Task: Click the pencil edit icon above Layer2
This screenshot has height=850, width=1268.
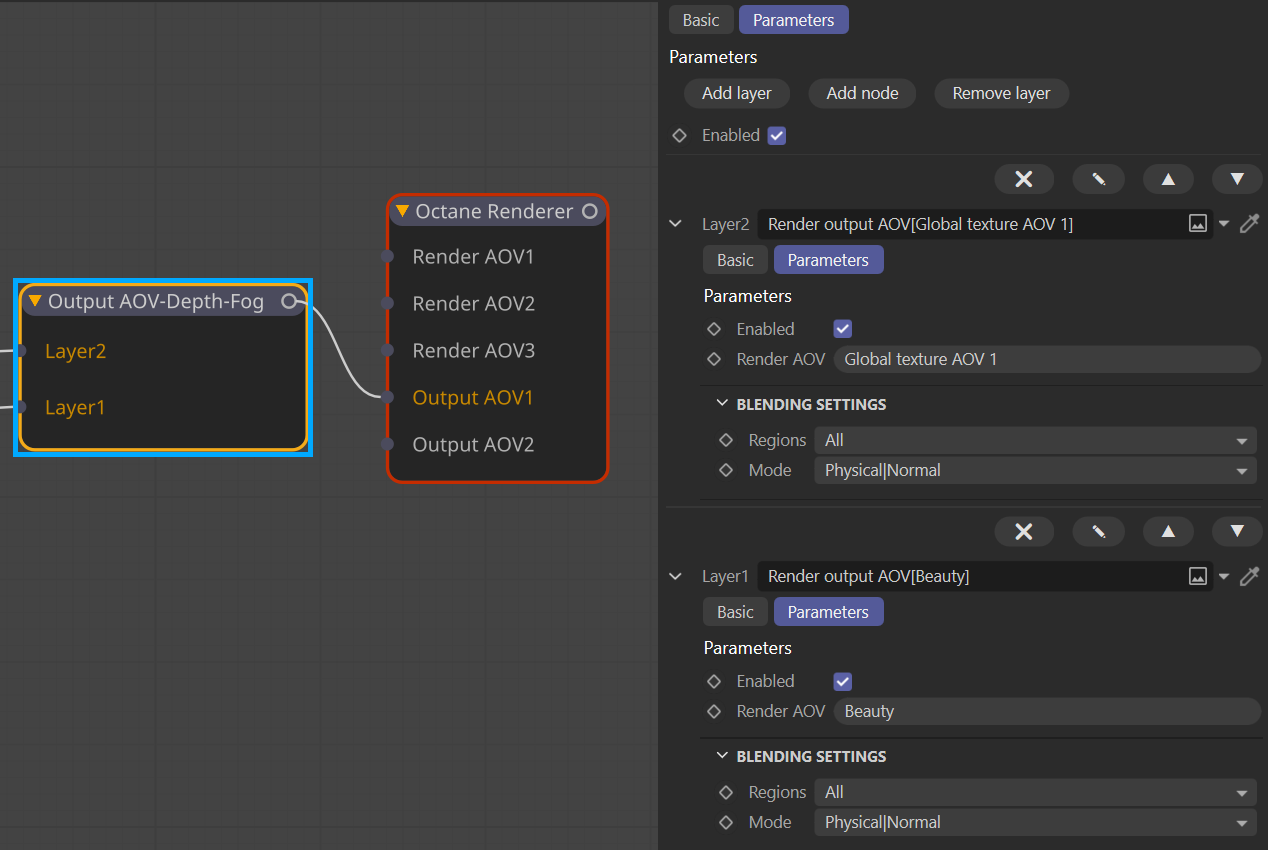Action: tap(1098, 179)
